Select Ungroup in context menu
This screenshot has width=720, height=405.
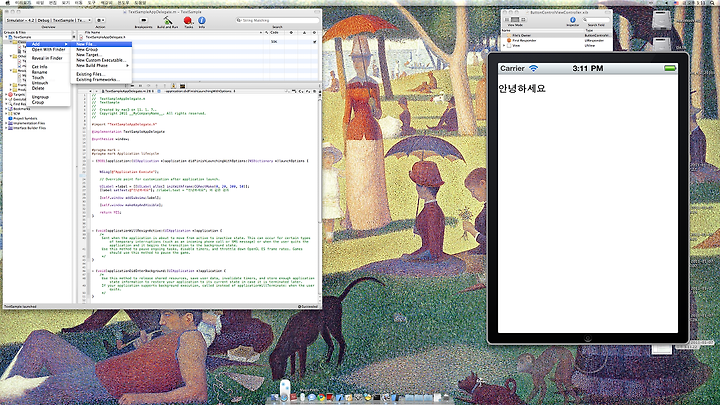click(x=48, y=97)
